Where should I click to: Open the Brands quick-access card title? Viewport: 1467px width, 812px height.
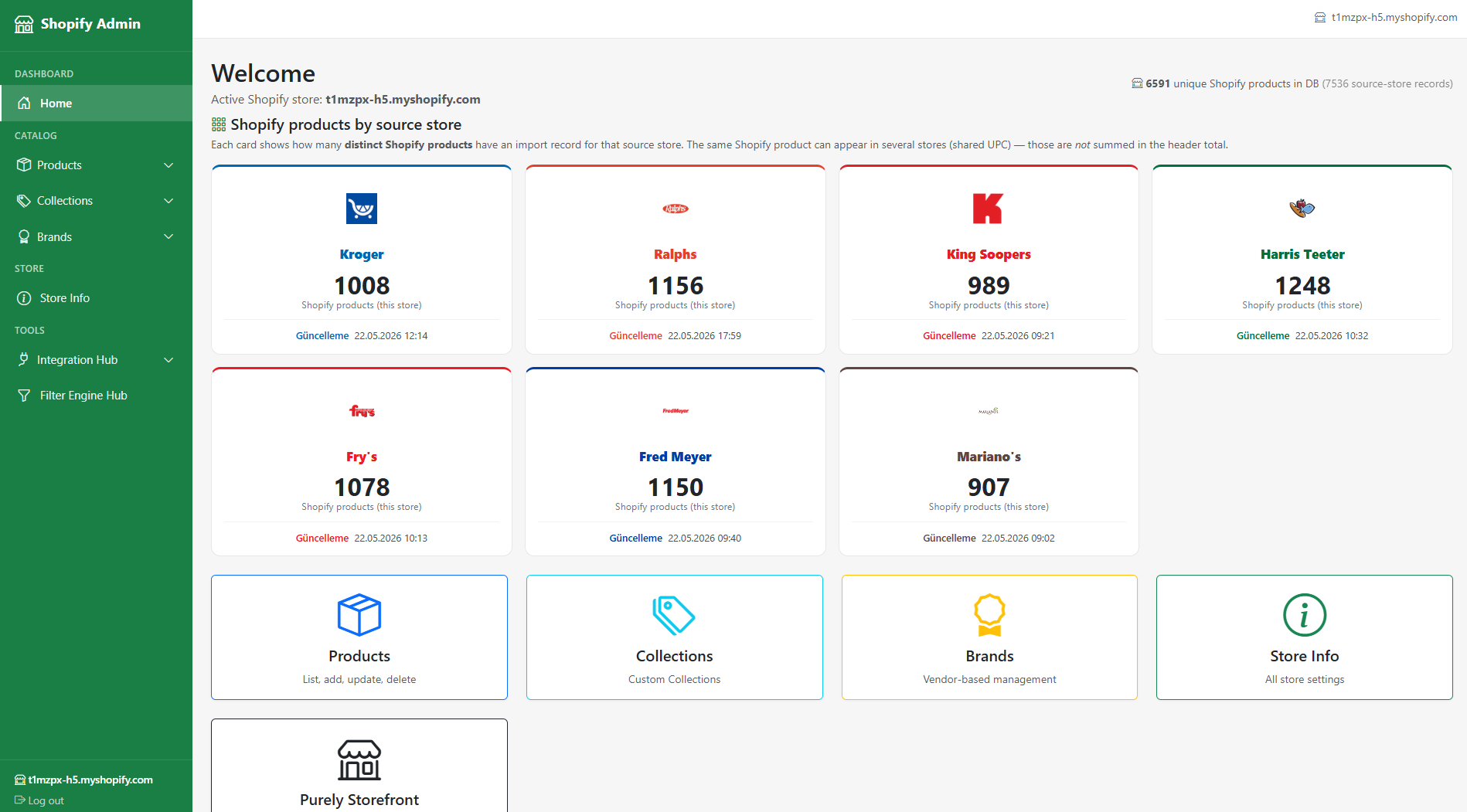coord(989,656)
